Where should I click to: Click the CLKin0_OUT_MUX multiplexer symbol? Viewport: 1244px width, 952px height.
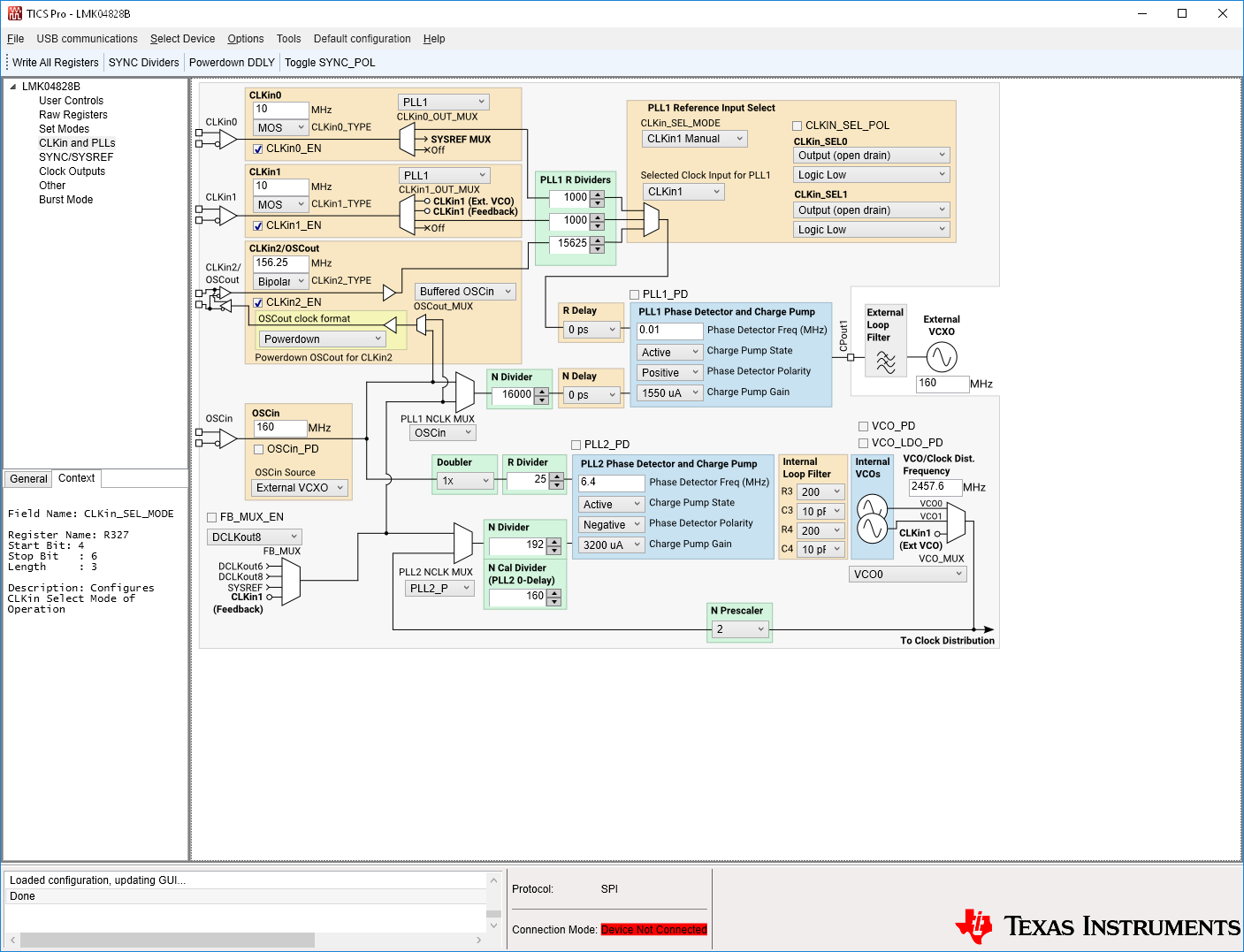coord(407,140)
